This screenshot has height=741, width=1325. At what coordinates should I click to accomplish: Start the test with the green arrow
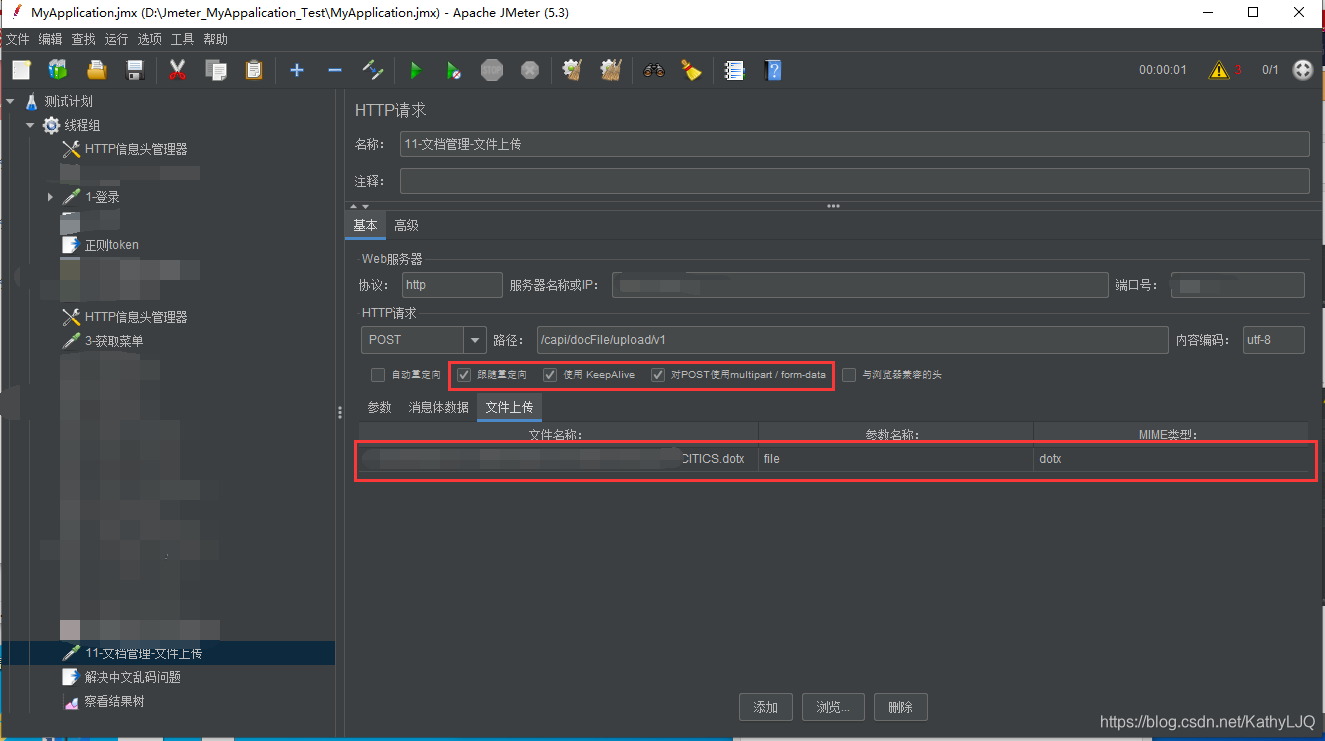point(416,70)
